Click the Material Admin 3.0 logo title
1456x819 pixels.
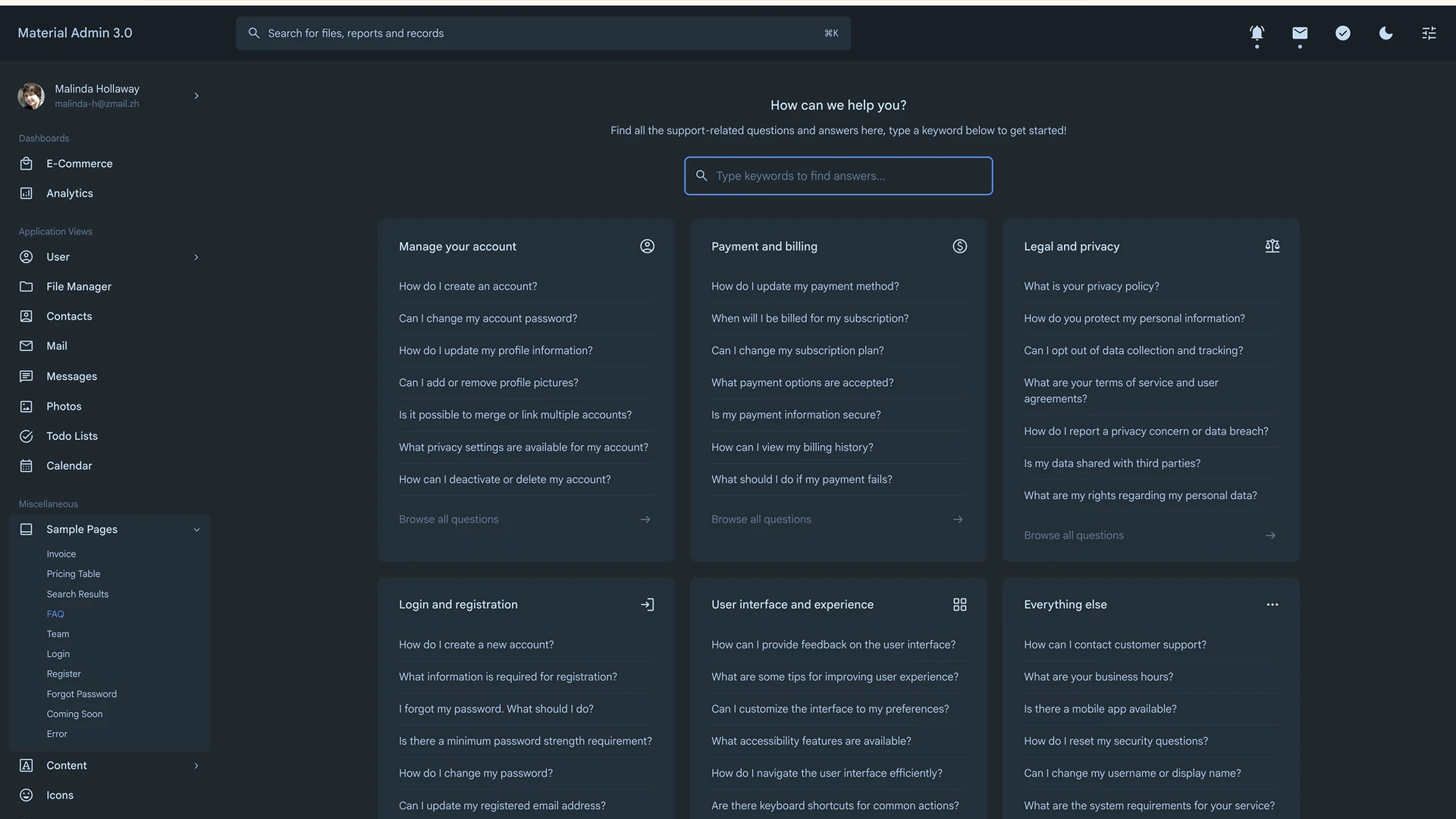pos(74,33)
